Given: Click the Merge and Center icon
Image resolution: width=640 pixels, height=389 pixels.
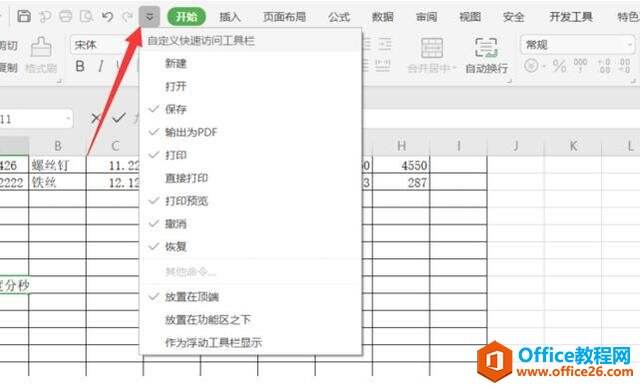Looking at the screenshot, I should coord(431,48).
